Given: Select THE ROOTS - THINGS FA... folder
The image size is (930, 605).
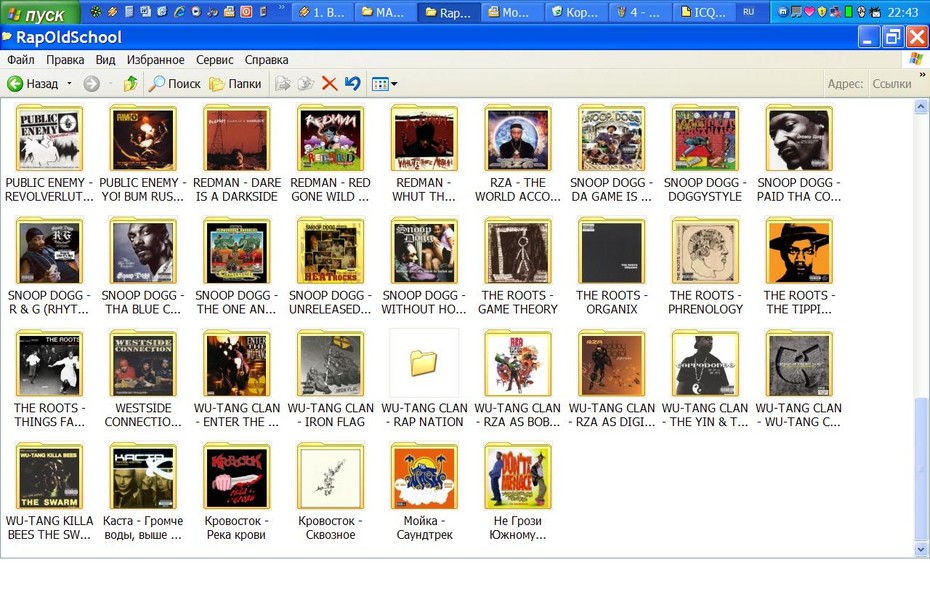Looking at the screenshot, I should 49,379.
